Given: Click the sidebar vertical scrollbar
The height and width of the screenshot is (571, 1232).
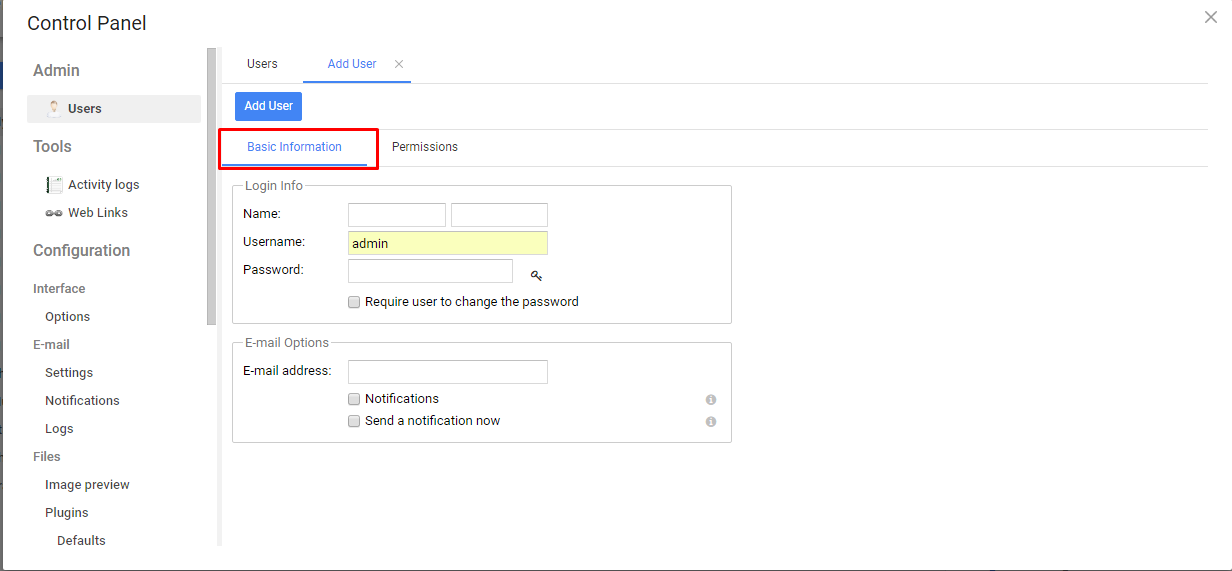Looking at the screenshot, I should pyautogui.click(x=211, y=186).
